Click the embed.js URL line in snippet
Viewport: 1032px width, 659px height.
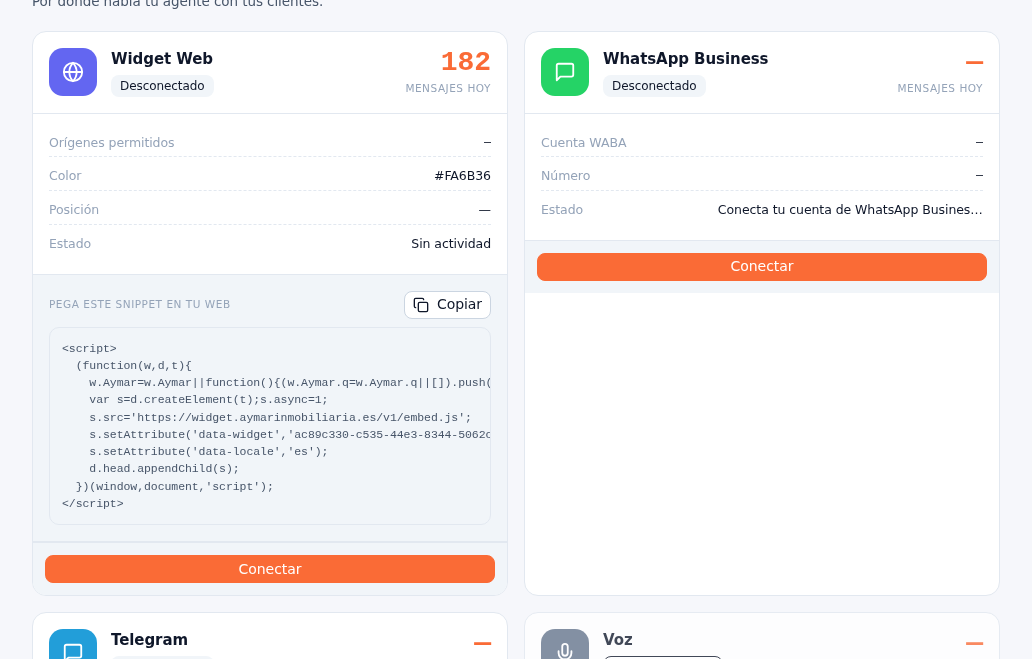tap(280, 417)
